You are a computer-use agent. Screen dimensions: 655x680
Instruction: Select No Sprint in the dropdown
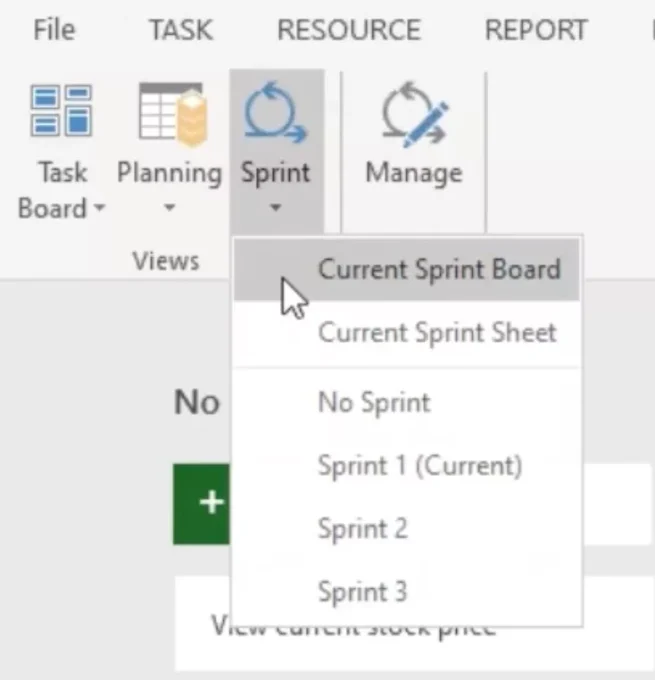click(406, 402)
